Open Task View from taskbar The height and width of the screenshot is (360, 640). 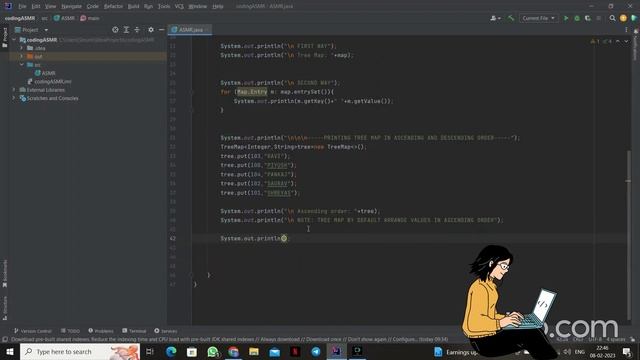pos(150,351)
